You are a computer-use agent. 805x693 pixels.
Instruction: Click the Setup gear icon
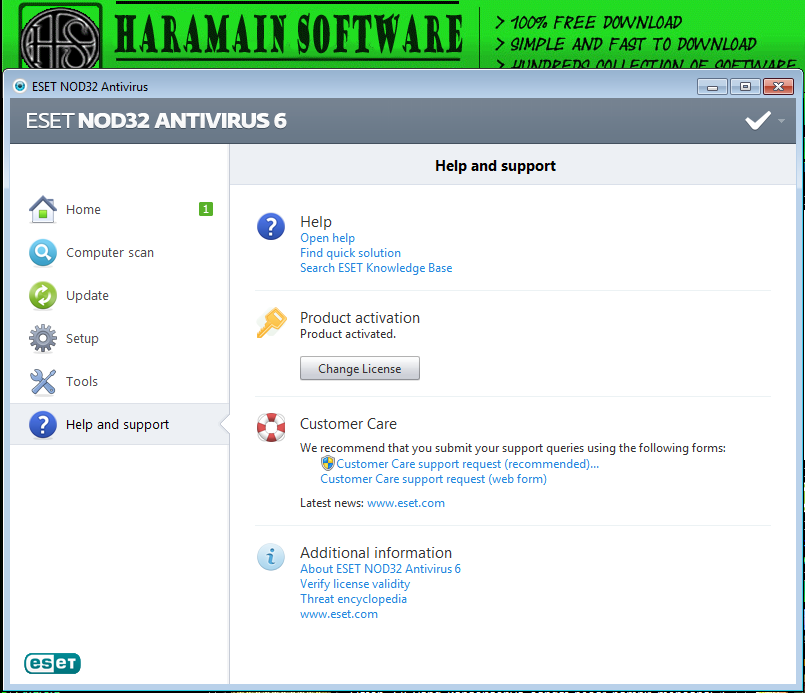pyautogui.click(x=43, y=338)
